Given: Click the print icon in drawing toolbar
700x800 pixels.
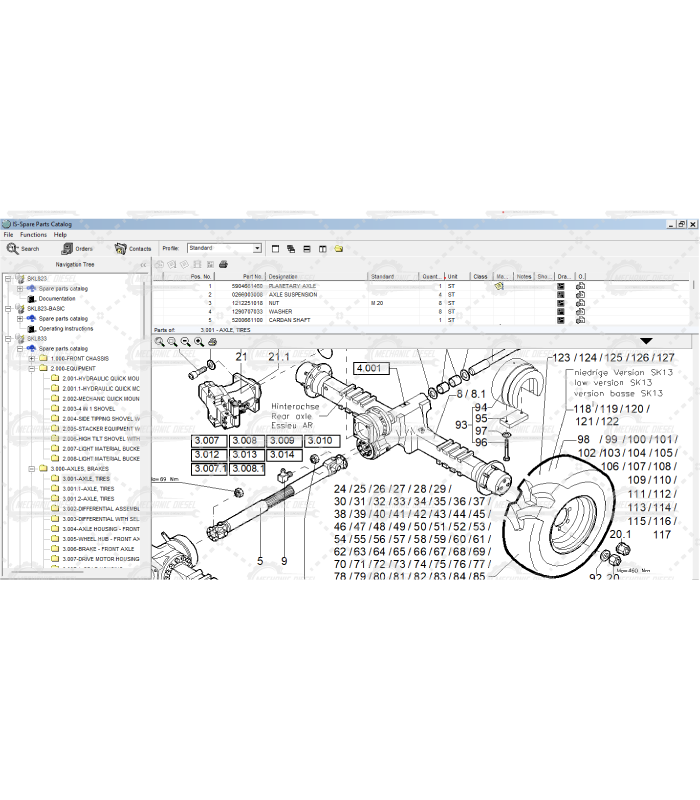Looking at the screenshot, I should (x=214, y=341).
